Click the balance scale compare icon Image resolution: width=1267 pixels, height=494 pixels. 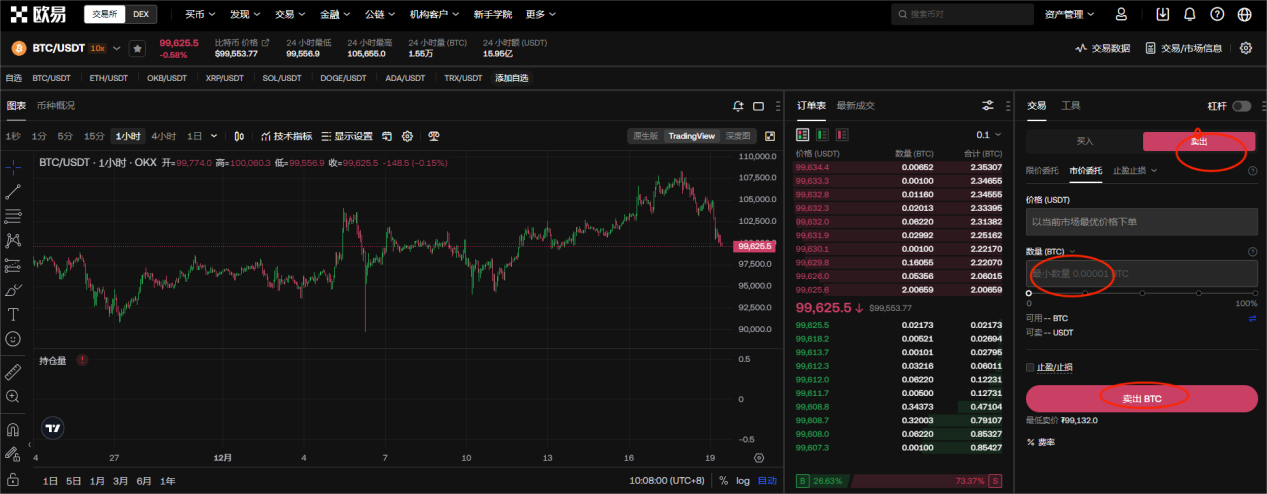(434, 136)
